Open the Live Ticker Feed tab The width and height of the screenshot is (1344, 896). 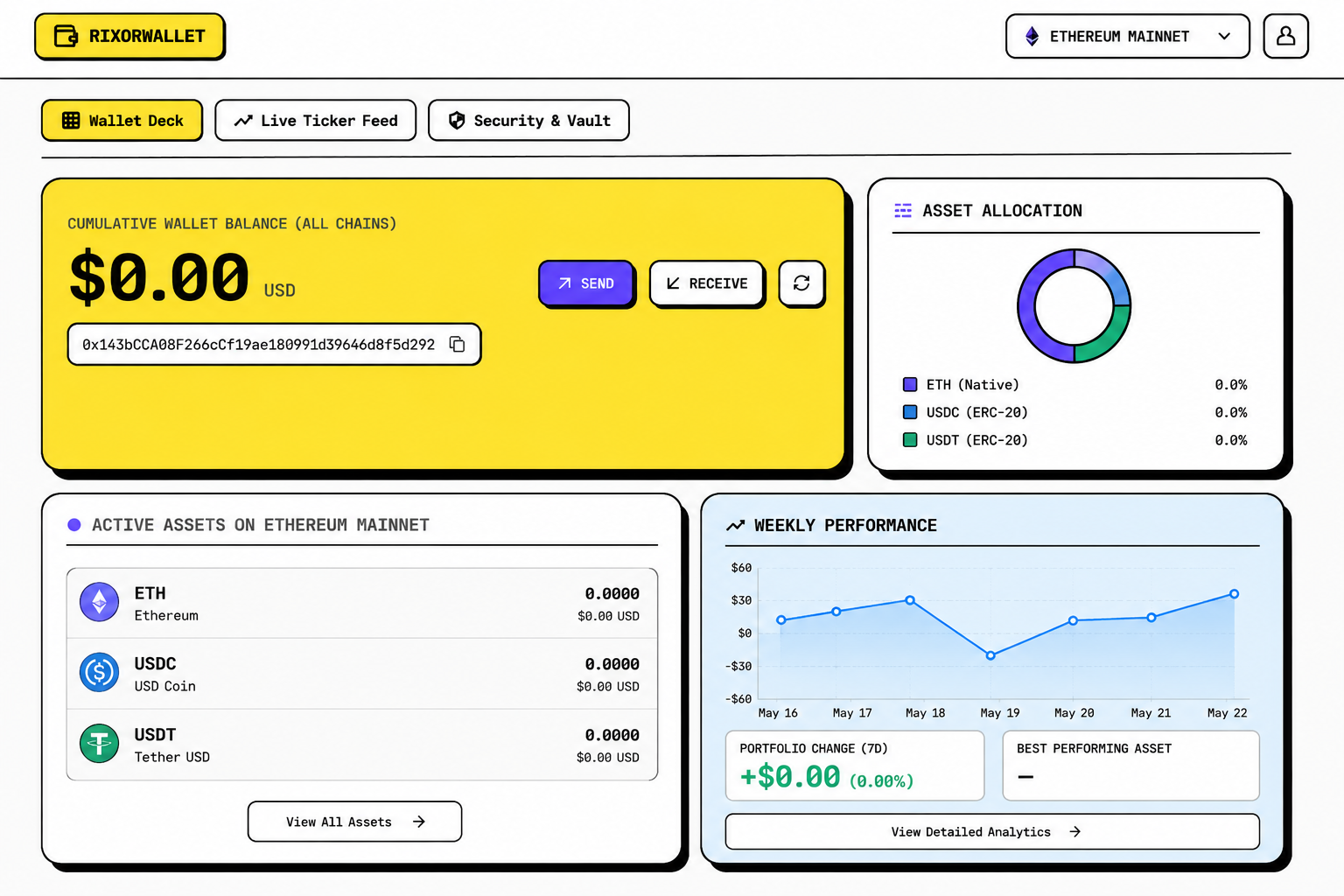tap(315, 120)
